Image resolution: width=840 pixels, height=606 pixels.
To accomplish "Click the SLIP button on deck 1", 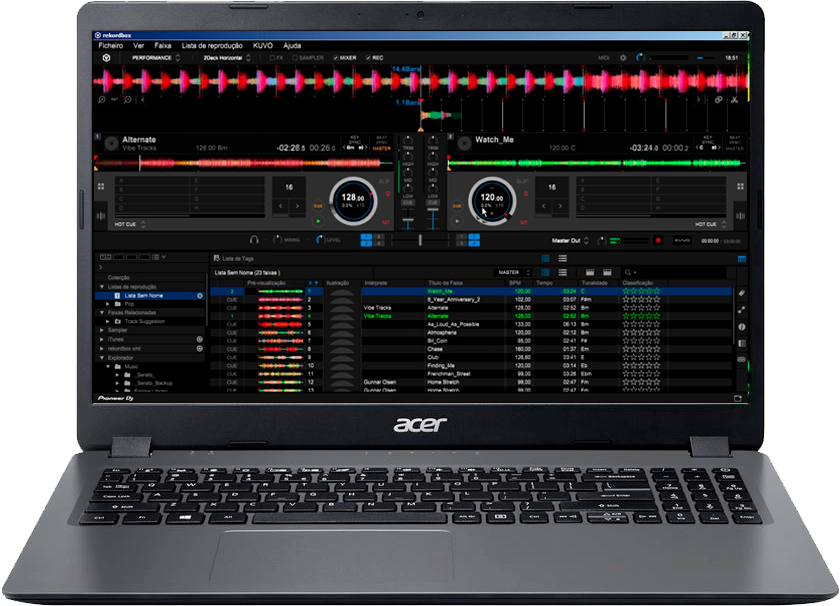I will click(x=384, y=181).
